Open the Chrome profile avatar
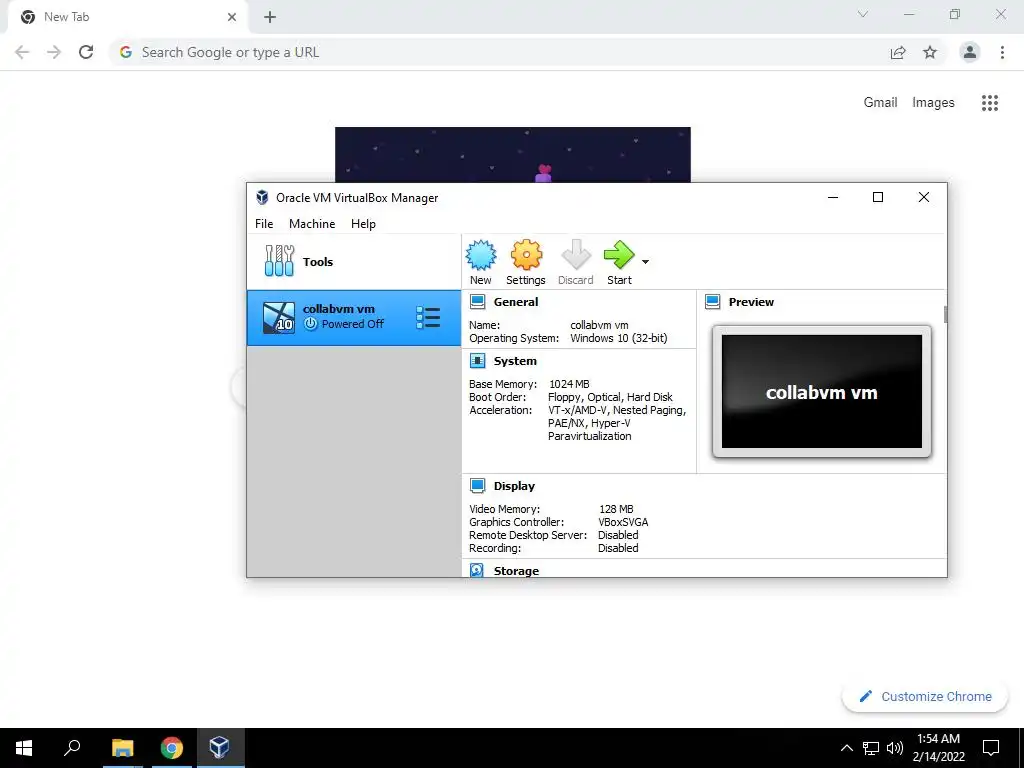Image resolution: width=1024 pixels, height=768 pixels. [x=970, y=52]
